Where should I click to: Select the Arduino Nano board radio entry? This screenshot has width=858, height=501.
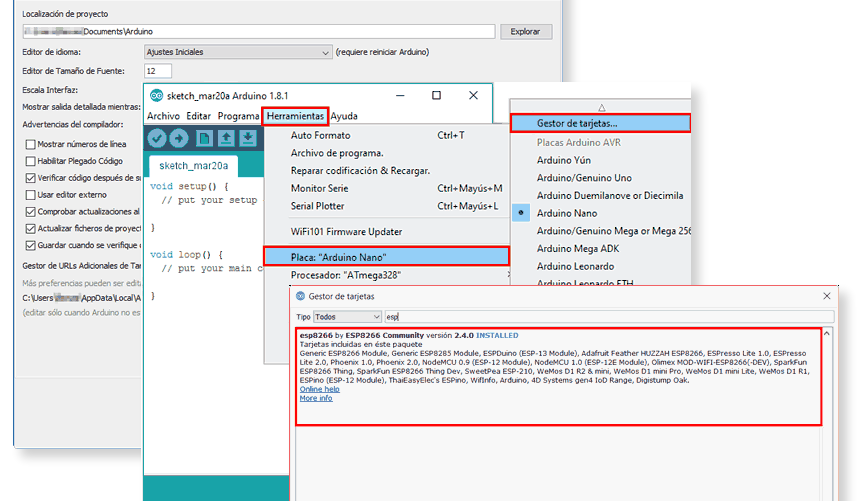tap(521, 213)
